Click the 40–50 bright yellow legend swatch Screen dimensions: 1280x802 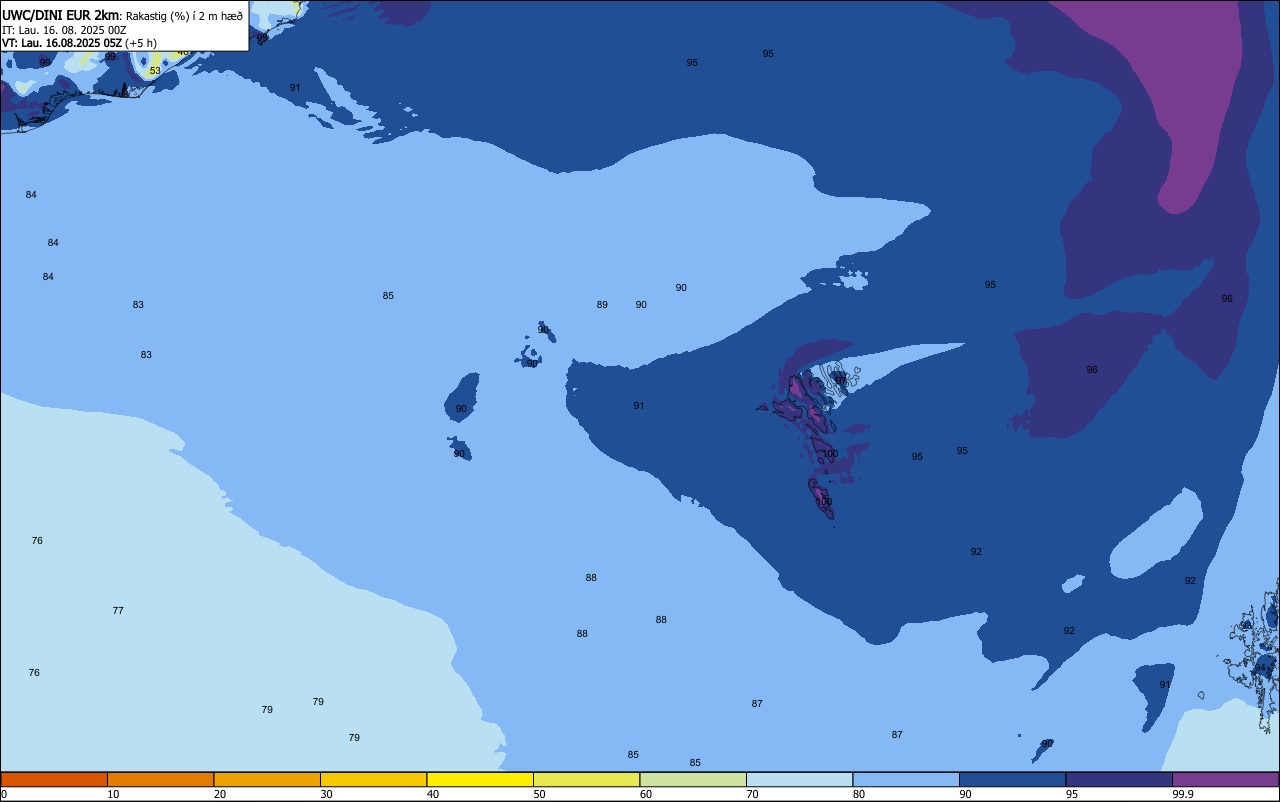(480, 779)
